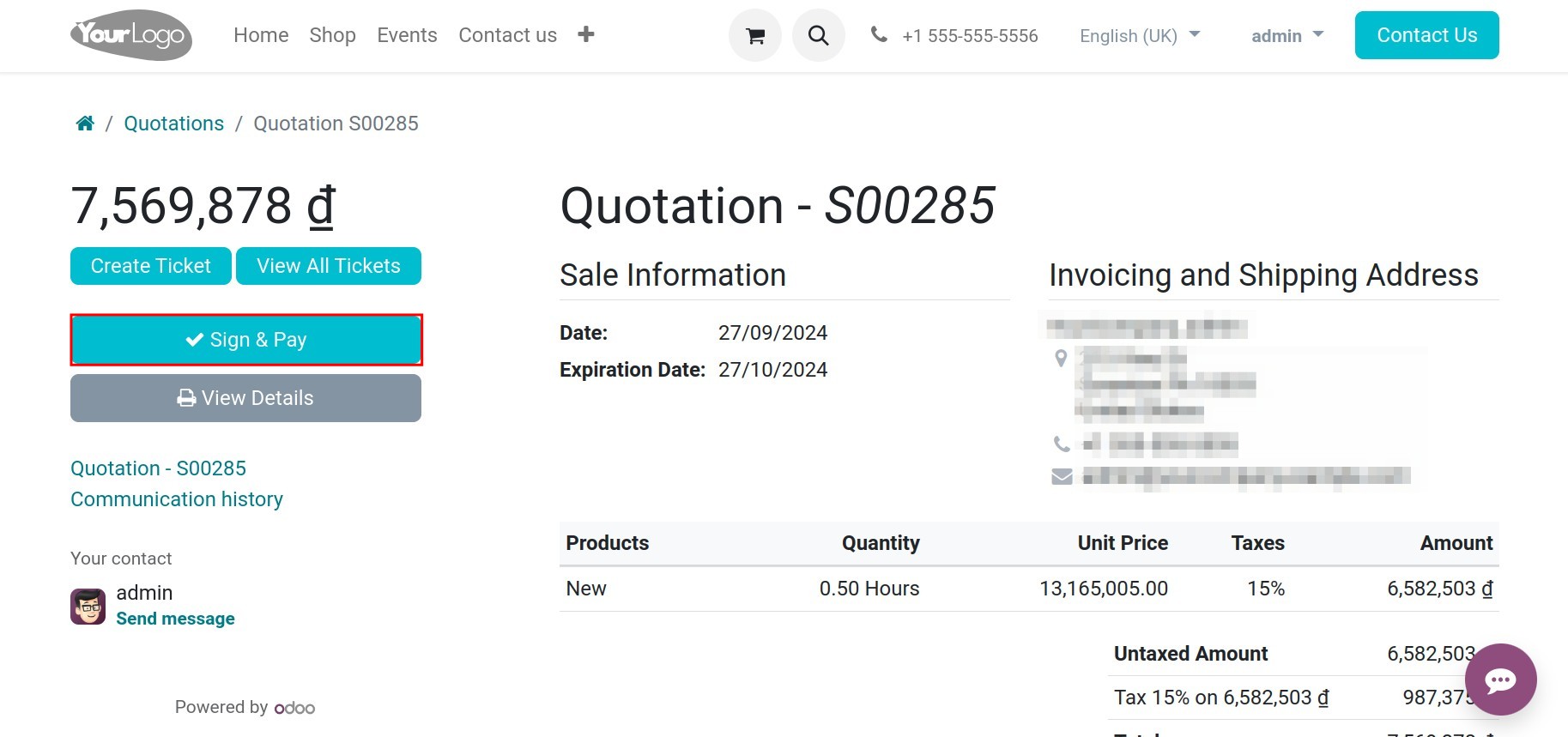
Task: Click the admin avatar picture
Action: (88, 607)
